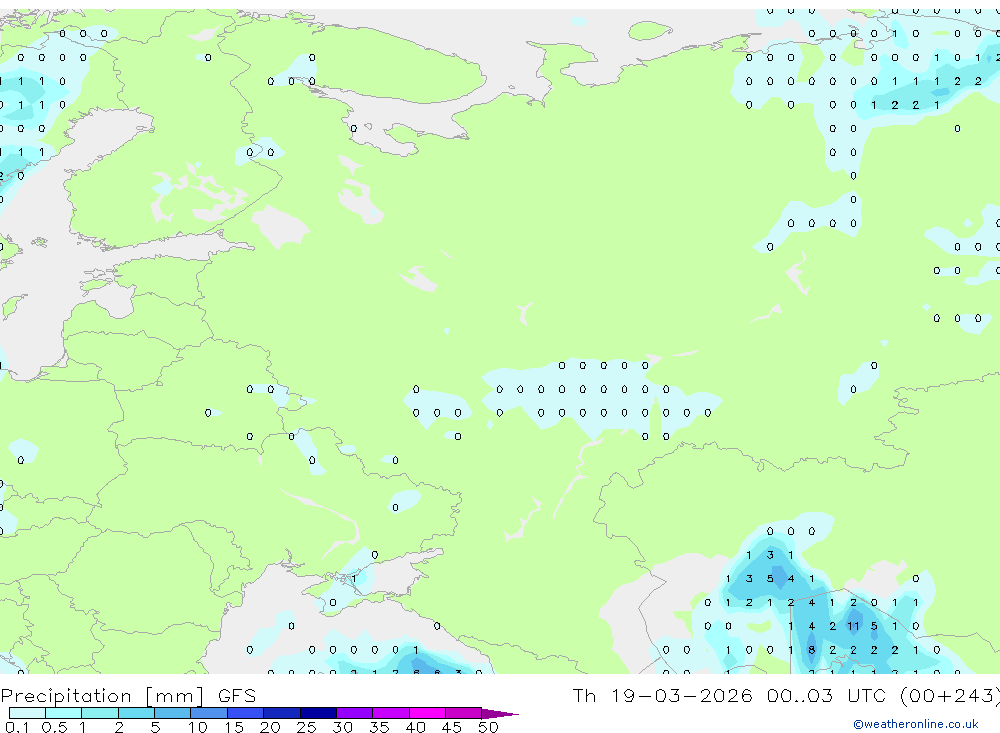
Task: Click the '30' legend scale label
Action: (x=343, y=727)
